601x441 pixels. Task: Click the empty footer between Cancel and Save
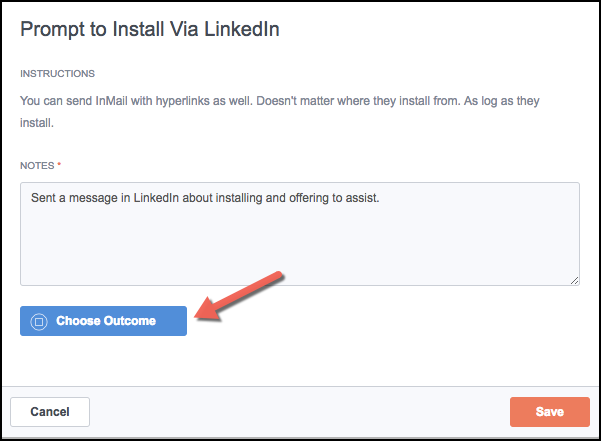[300, 412]
